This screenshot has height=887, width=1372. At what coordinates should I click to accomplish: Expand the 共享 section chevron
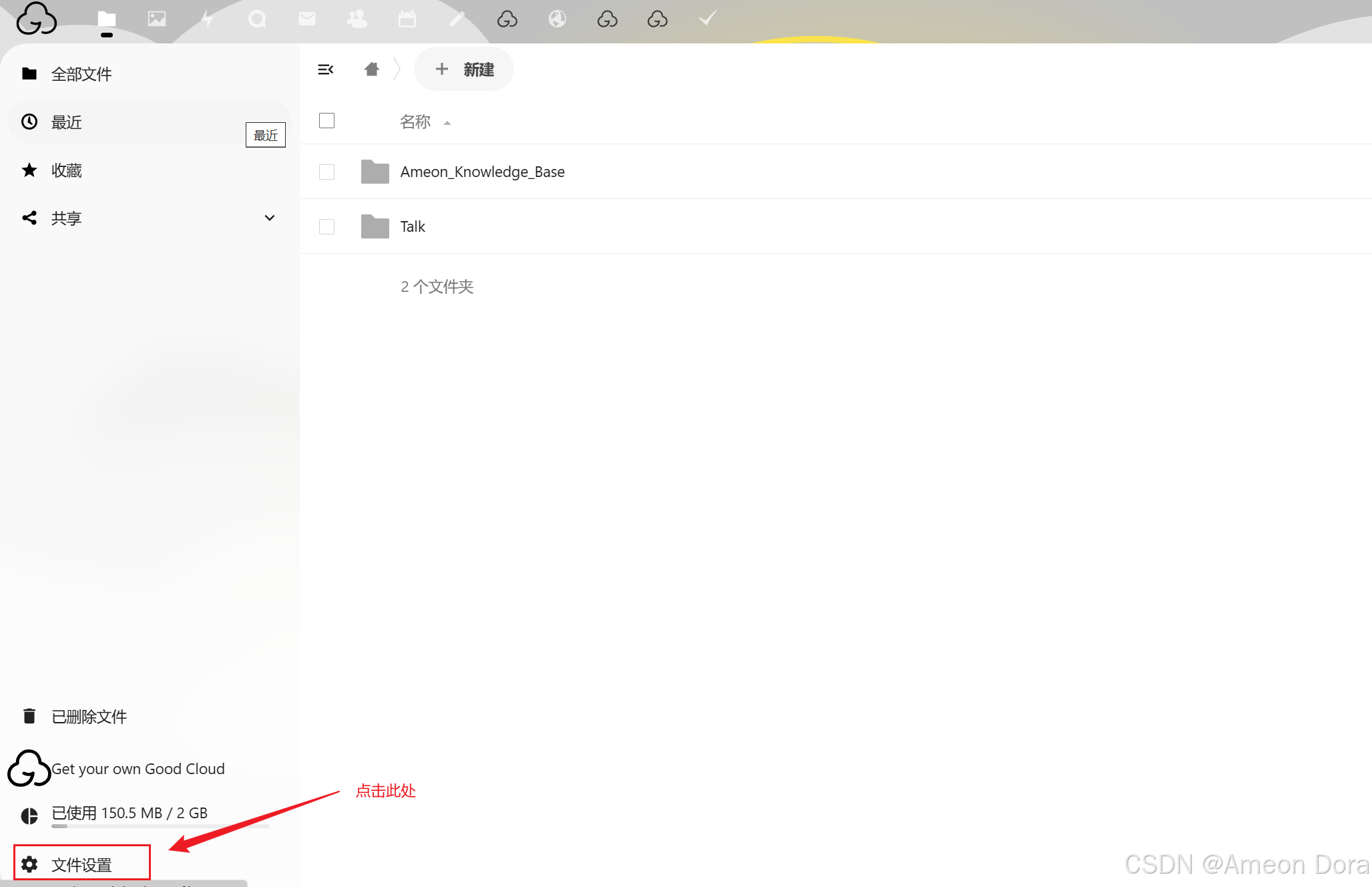[x=270, y=218]
